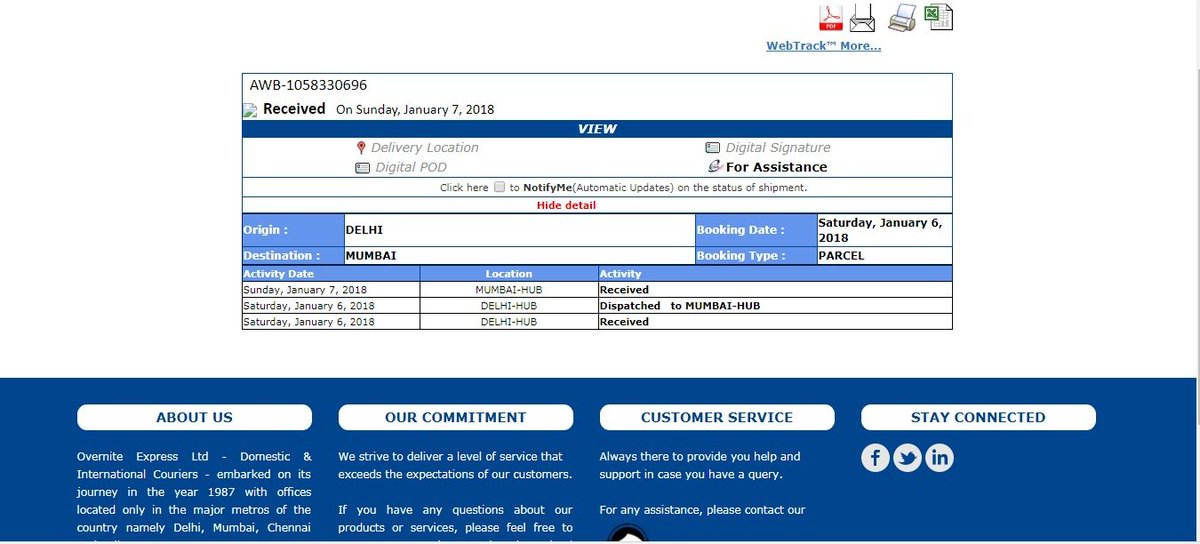
Task: Open Delivery Location link
Action: coord(424,147)
